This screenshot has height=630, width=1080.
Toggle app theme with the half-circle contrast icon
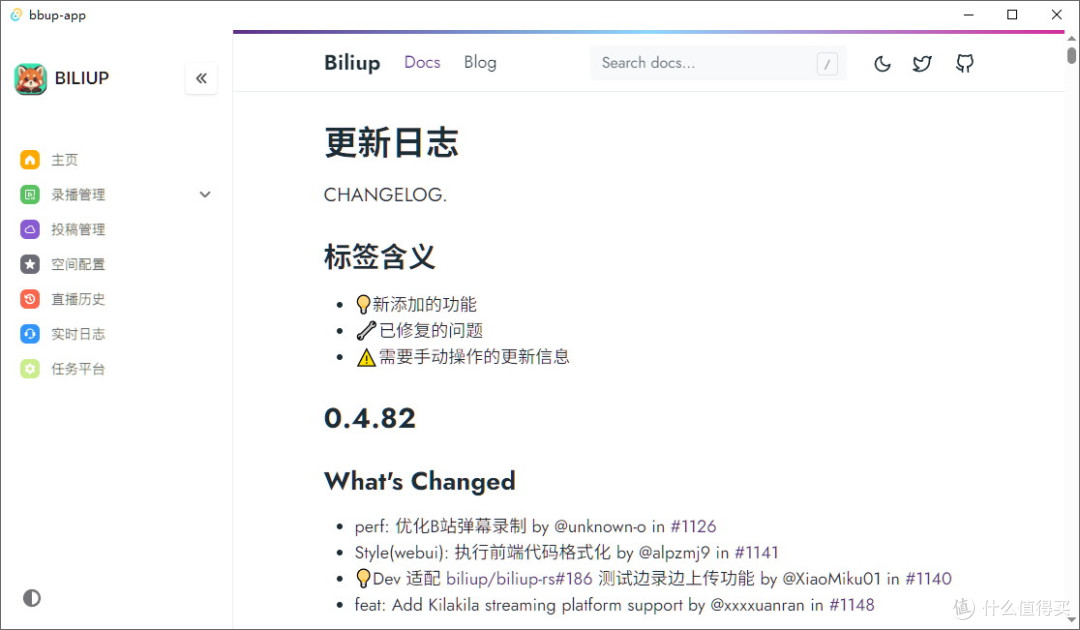[32, 598]
